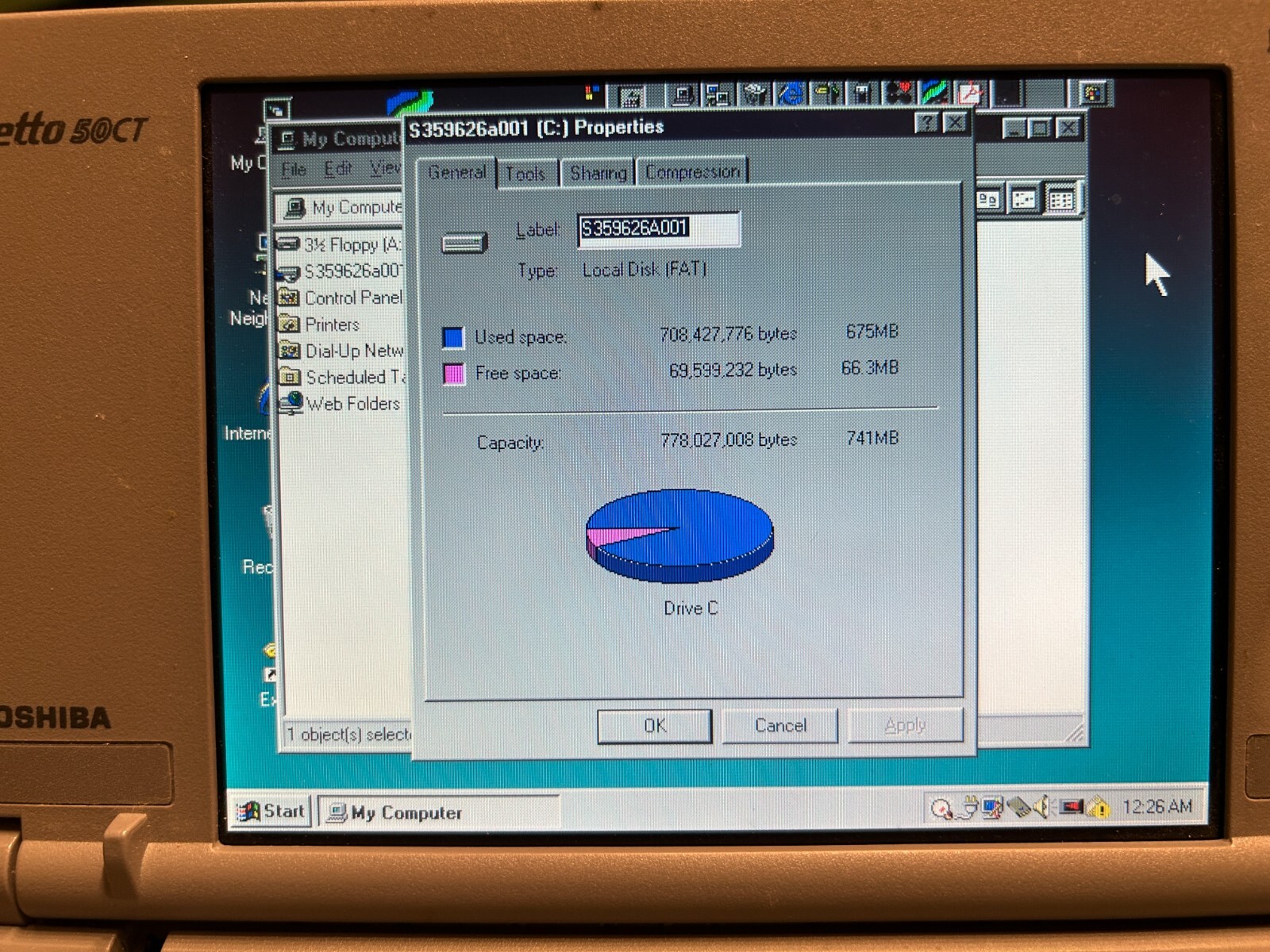Screen dimensions: 1270x952
Task: Open the networked computers shortcut in top toolbar
Action: [x=718, y=94]
